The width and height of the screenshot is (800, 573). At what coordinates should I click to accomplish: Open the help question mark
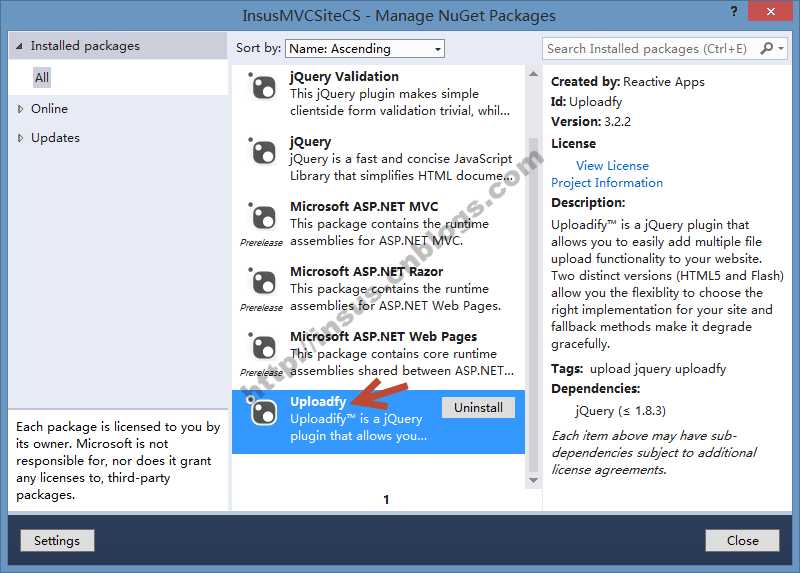pos(734,11)
